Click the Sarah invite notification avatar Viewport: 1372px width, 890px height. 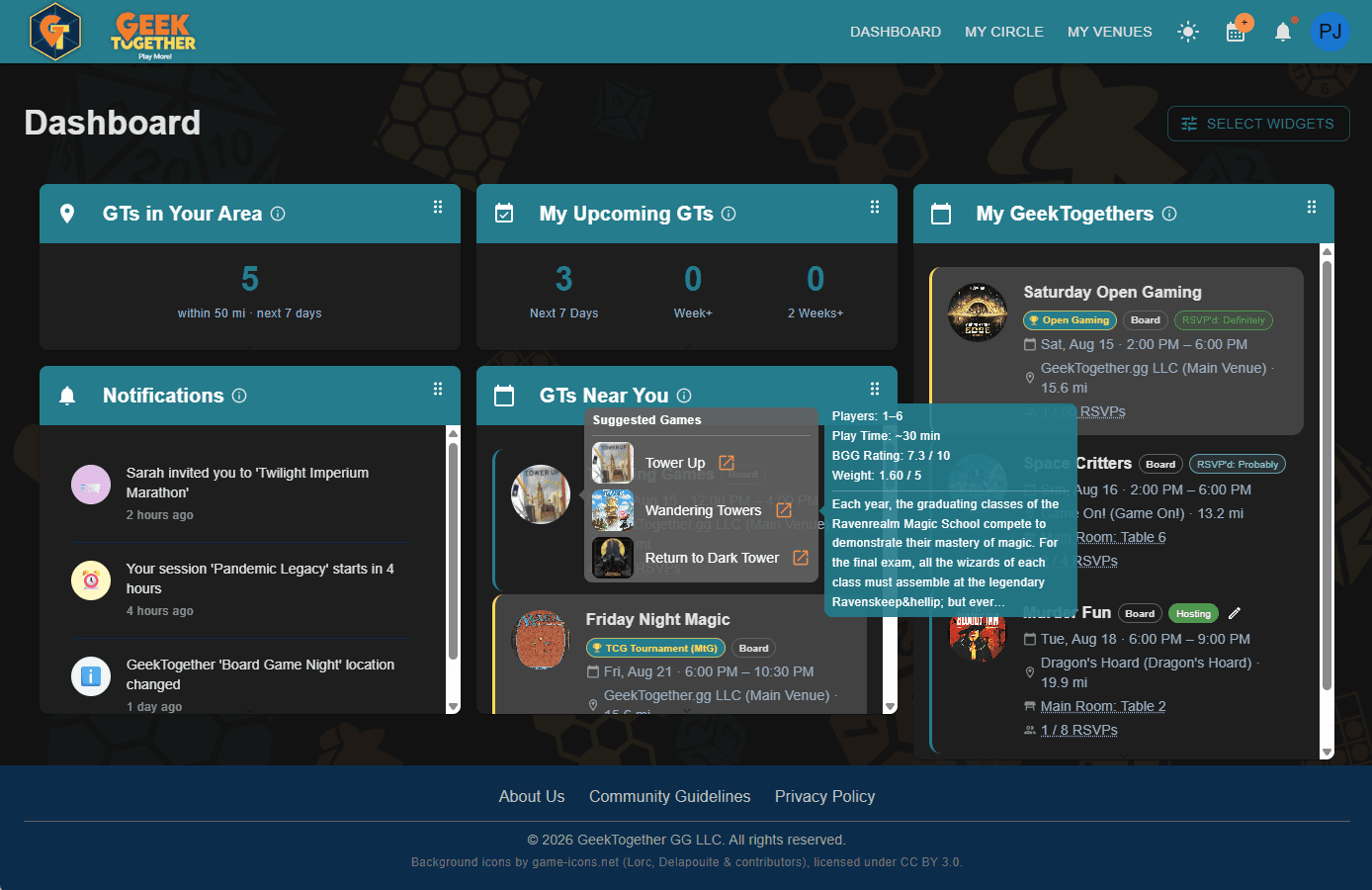coord(91,485)
